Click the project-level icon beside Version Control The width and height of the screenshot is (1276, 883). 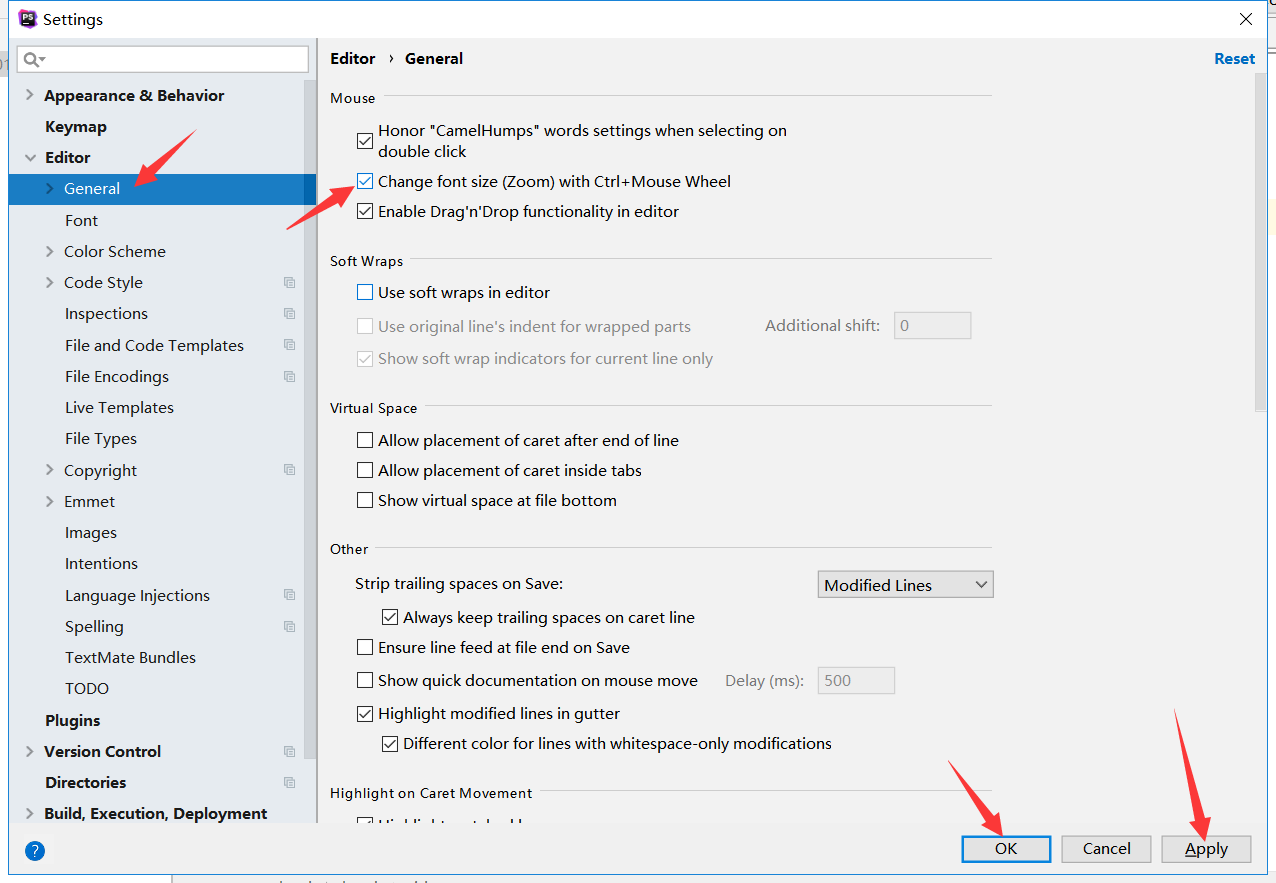[x=289, y=752]
